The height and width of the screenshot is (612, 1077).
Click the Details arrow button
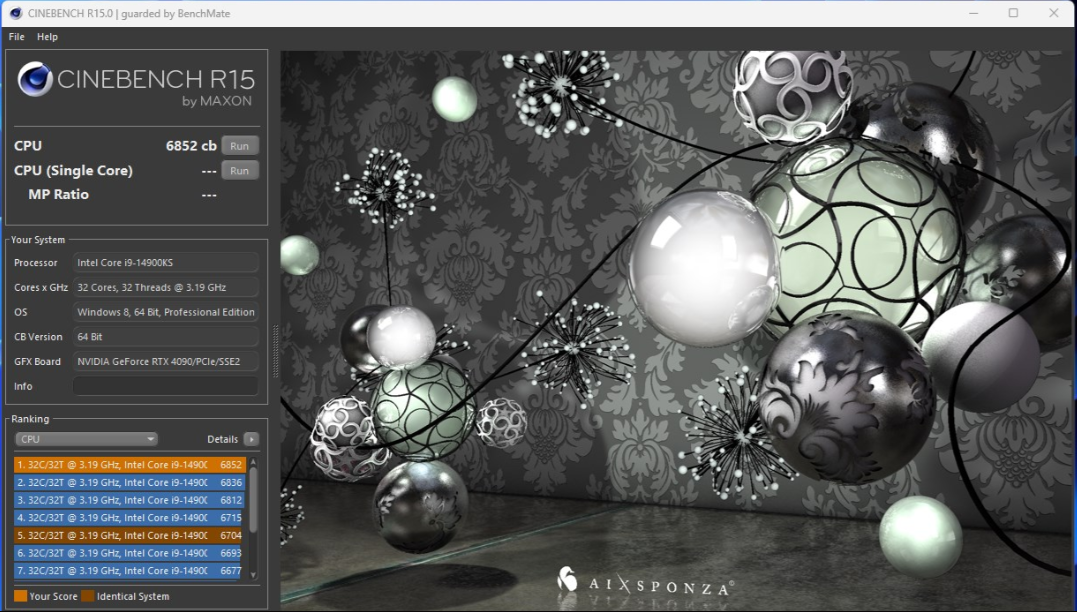[x=251, y=439]
